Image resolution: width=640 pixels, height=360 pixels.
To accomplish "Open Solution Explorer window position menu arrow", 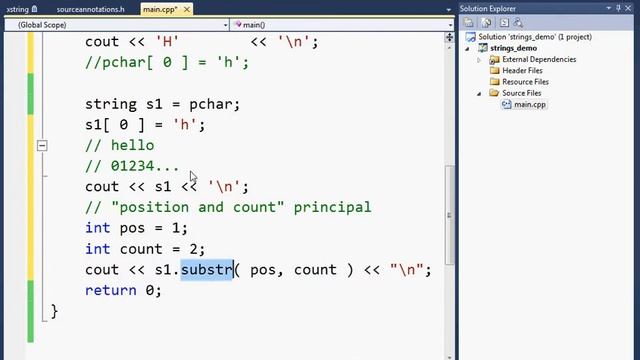I will point(609,8).
